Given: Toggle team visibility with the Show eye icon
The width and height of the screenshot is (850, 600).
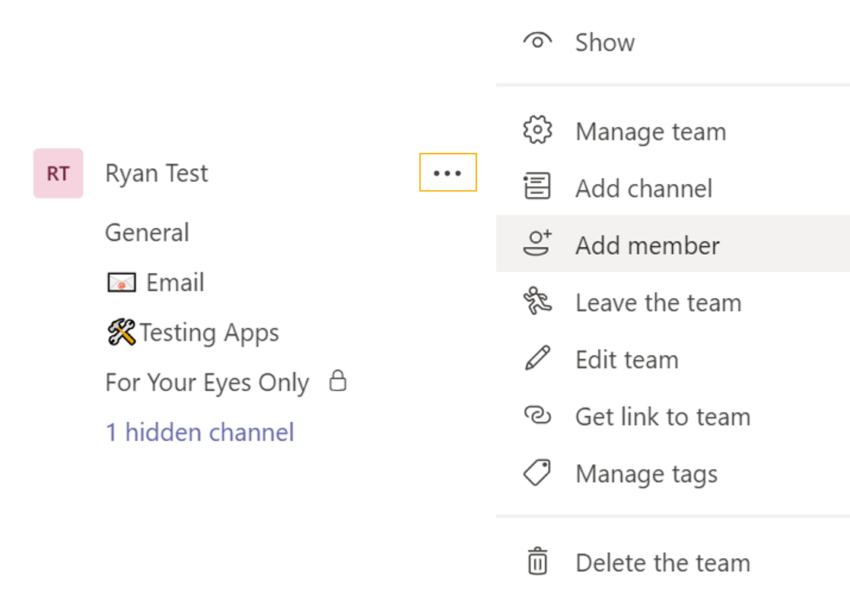Looking at the screenshot, I should (x=537, y=41).
